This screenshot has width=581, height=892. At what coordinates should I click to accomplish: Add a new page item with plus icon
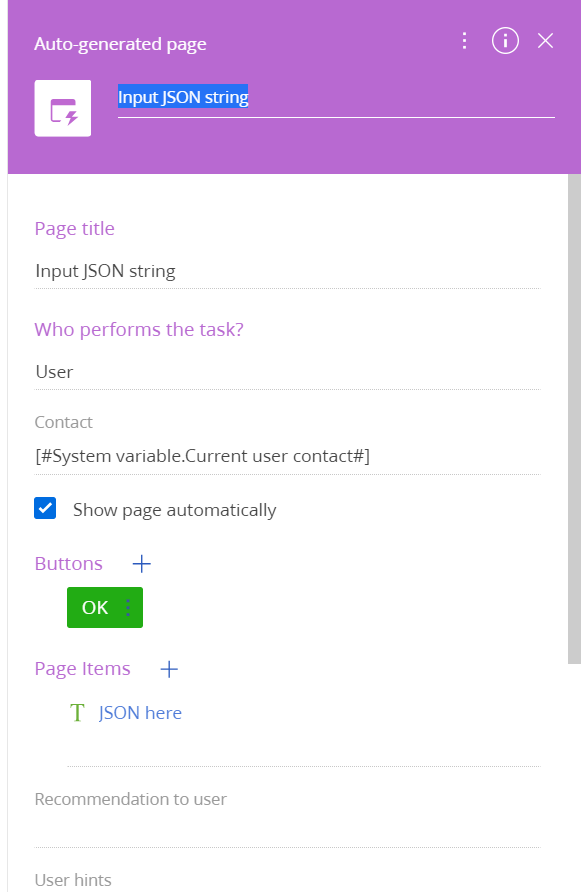click(x=169, y=669)
